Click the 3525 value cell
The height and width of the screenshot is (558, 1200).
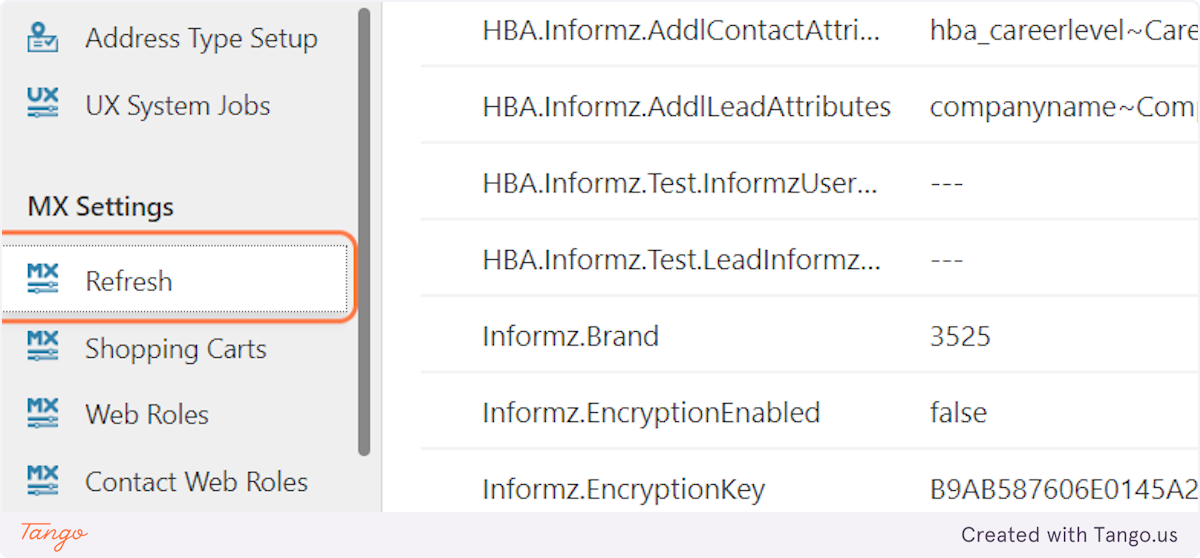pyautogui.click(x=960, y=336)
